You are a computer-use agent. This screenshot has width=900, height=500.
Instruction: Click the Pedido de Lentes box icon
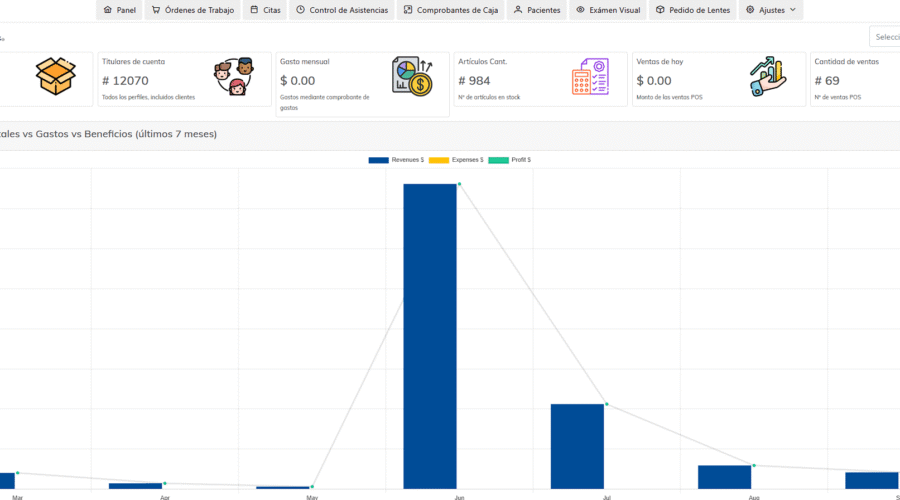coord(660,10)
